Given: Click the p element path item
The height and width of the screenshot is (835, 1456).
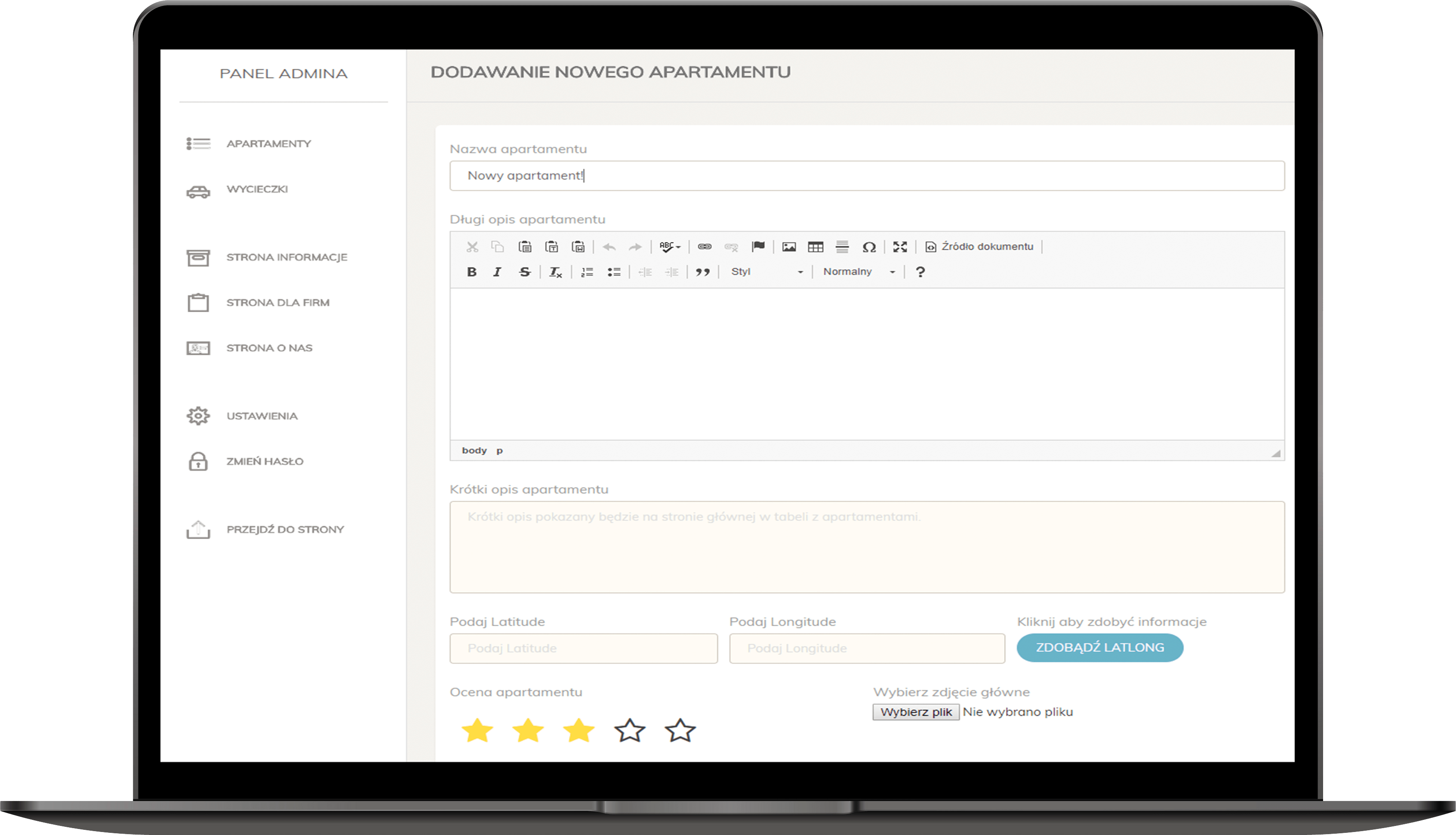Looking at the screenshot, I should tap(500, 451).
